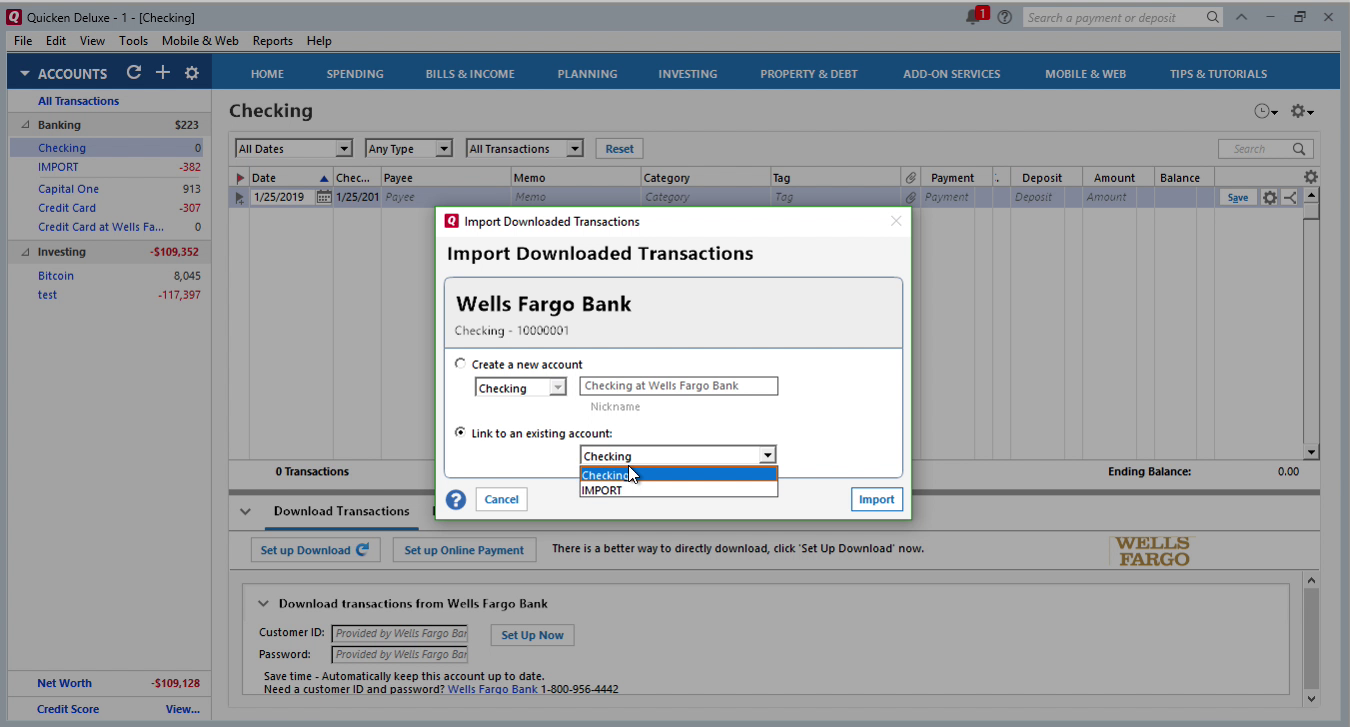Image resolution: width=1350 pixels, height=727 pixels.
Task: Open All Transactions in sidebar
Action: [78, 101]
